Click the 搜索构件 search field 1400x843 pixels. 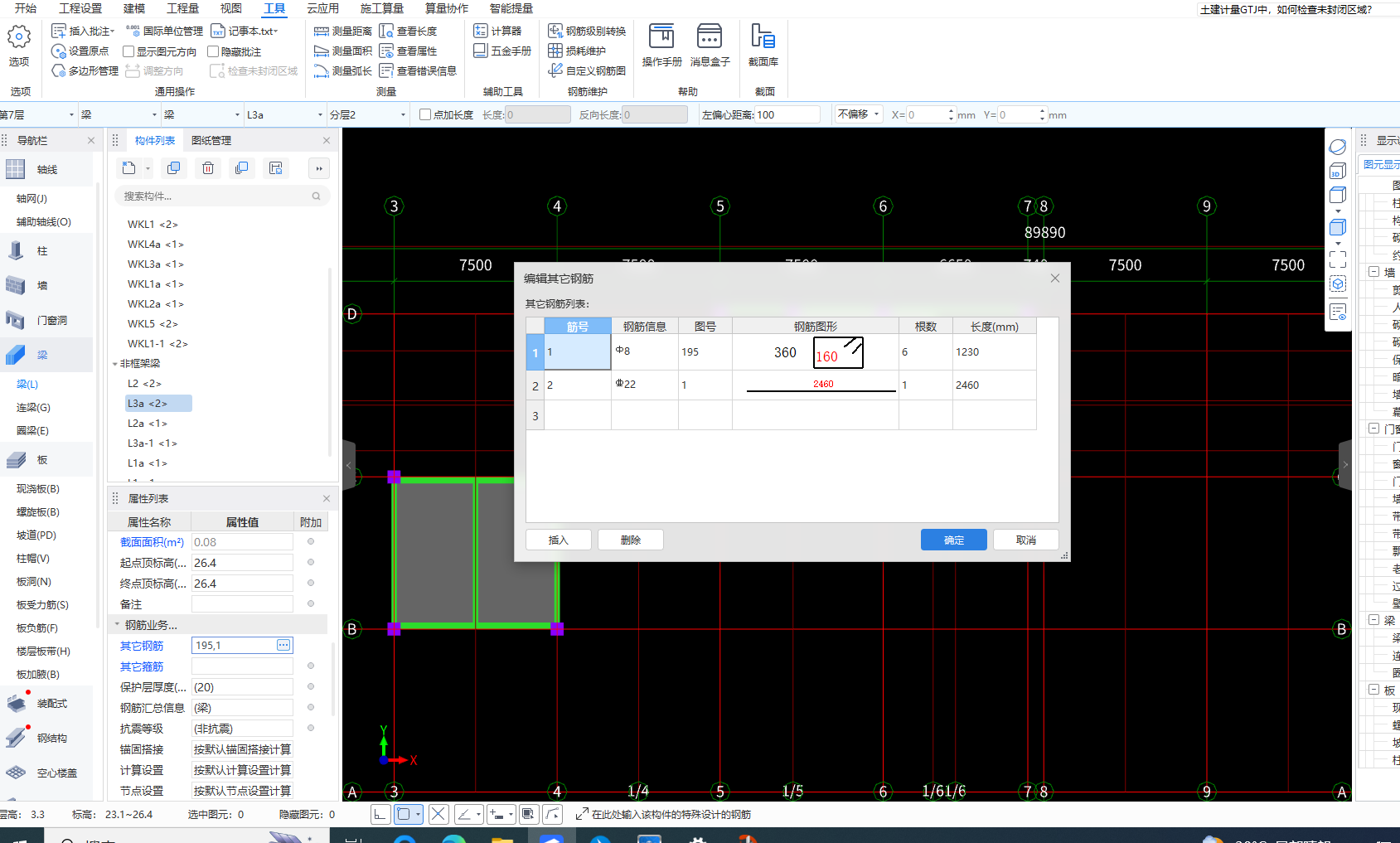point(221,196)
